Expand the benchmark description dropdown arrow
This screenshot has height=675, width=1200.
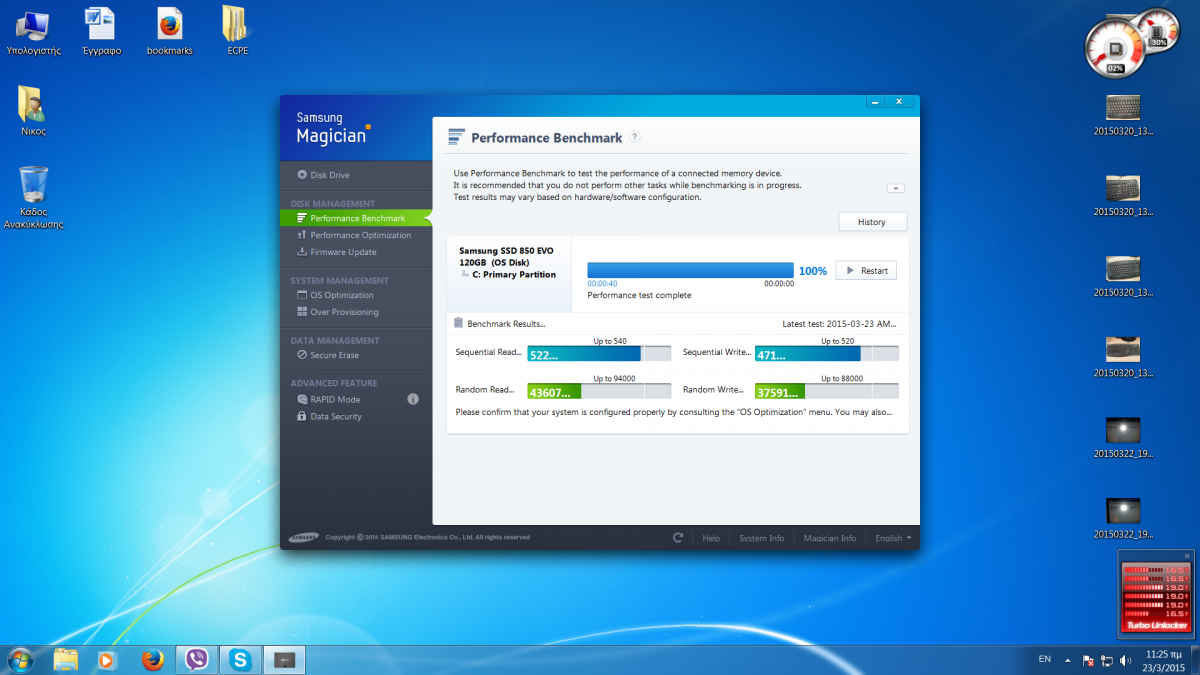896,188
